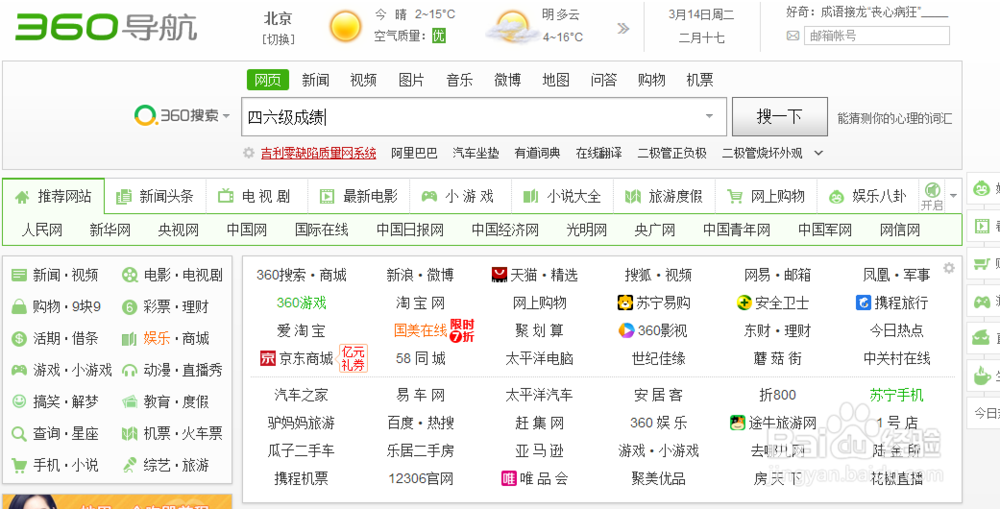Switch to the 网上购物 category tab
This screenshot has height=509, width=1000.
pos(766,196)
